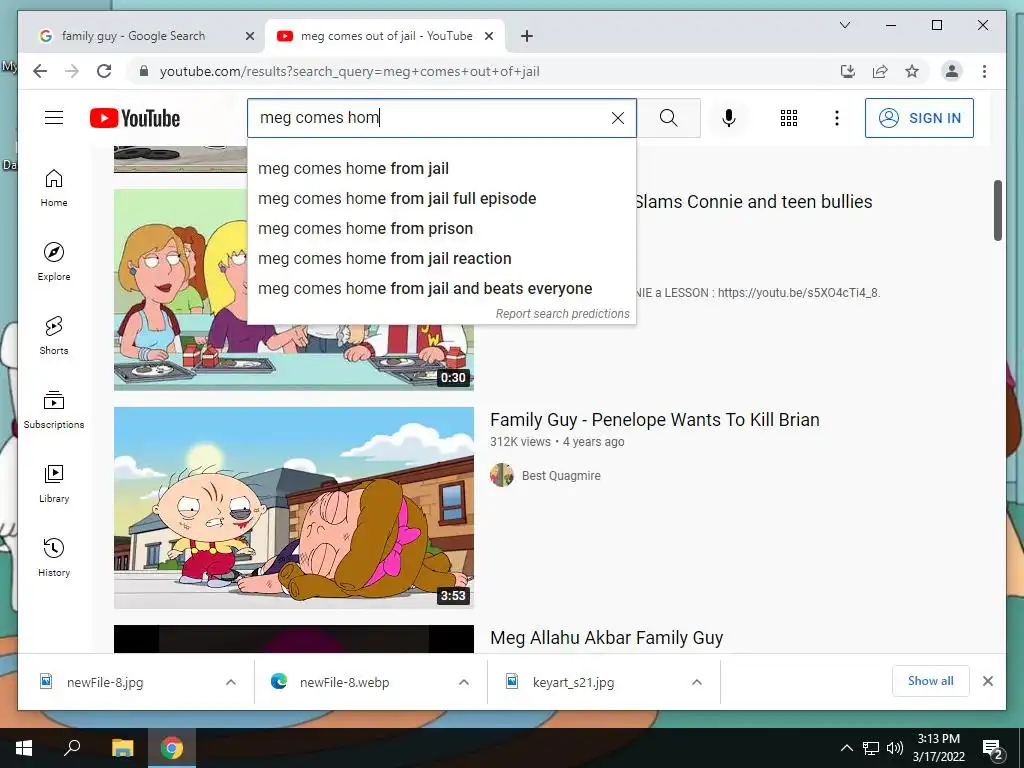Image resolution: width=1024 pixels, height=768 pixels.
Task: Go to Home in the sidebar
Action: (x=54, y=188)
